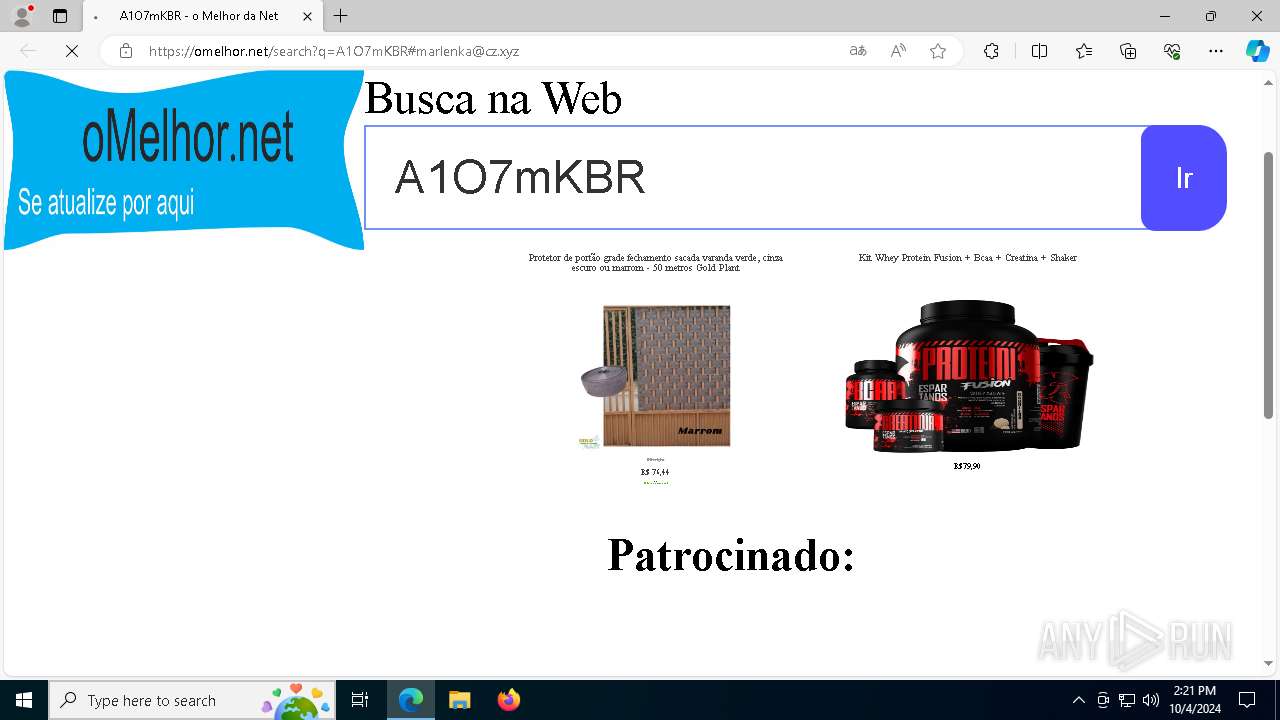
Task: Open the browser profile icon
Action: [22, 16]
